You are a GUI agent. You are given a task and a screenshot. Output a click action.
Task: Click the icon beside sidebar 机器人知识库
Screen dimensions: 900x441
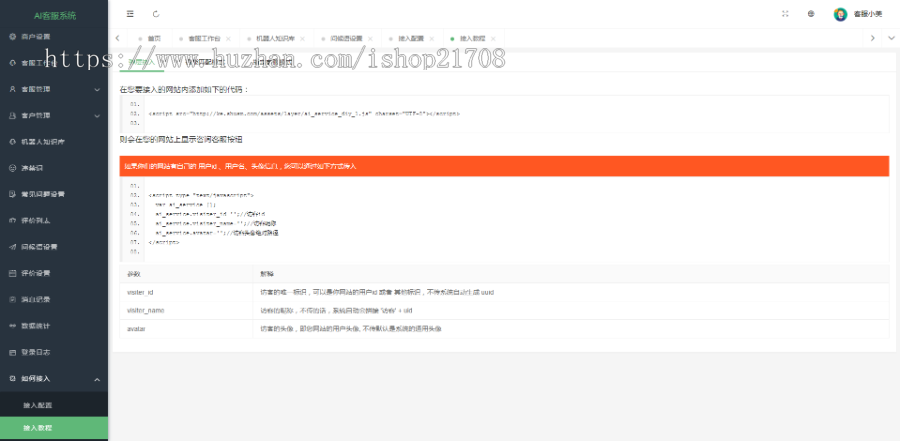(x=13, y=141)
